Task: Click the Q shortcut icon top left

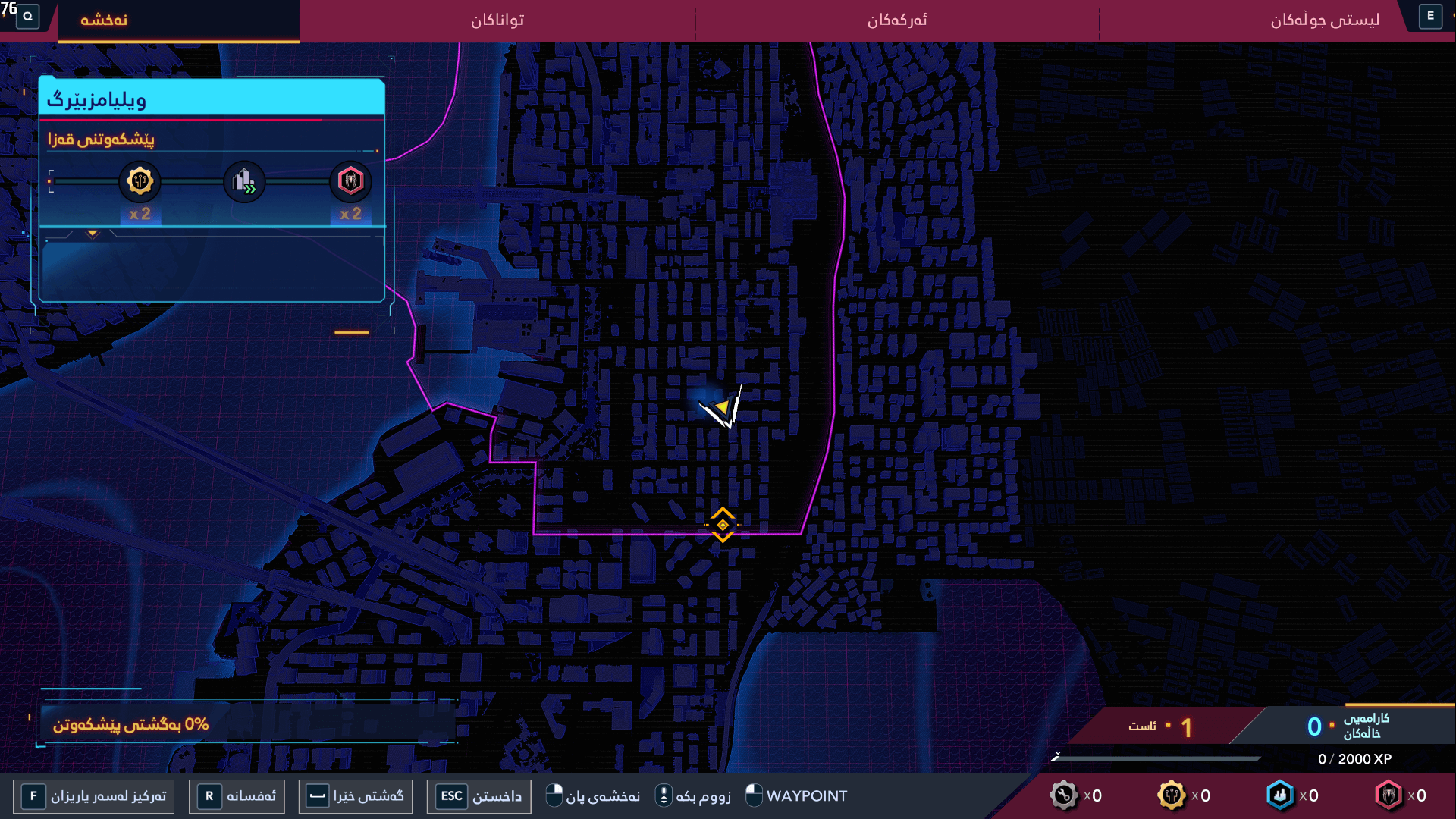Action: (x=27, y=16)
